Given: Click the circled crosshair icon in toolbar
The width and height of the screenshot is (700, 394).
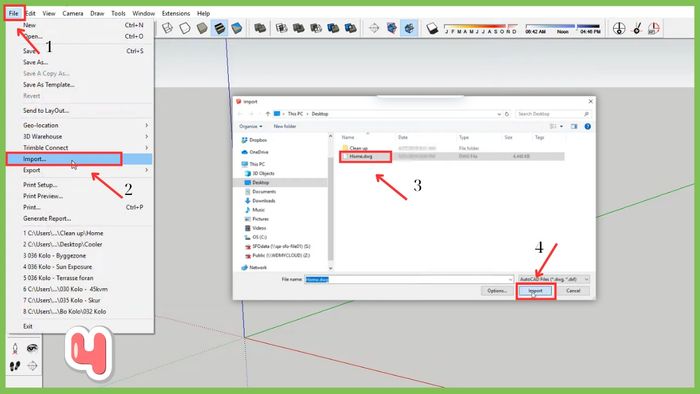Looking at the screenshot, I should 619,29.
